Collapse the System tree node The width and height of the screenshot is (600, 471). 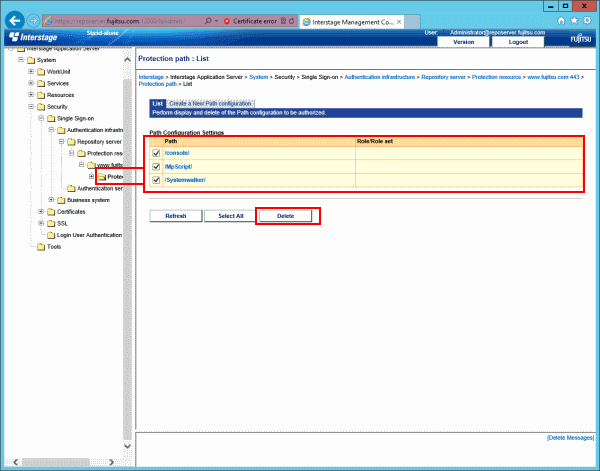[21, 60]
